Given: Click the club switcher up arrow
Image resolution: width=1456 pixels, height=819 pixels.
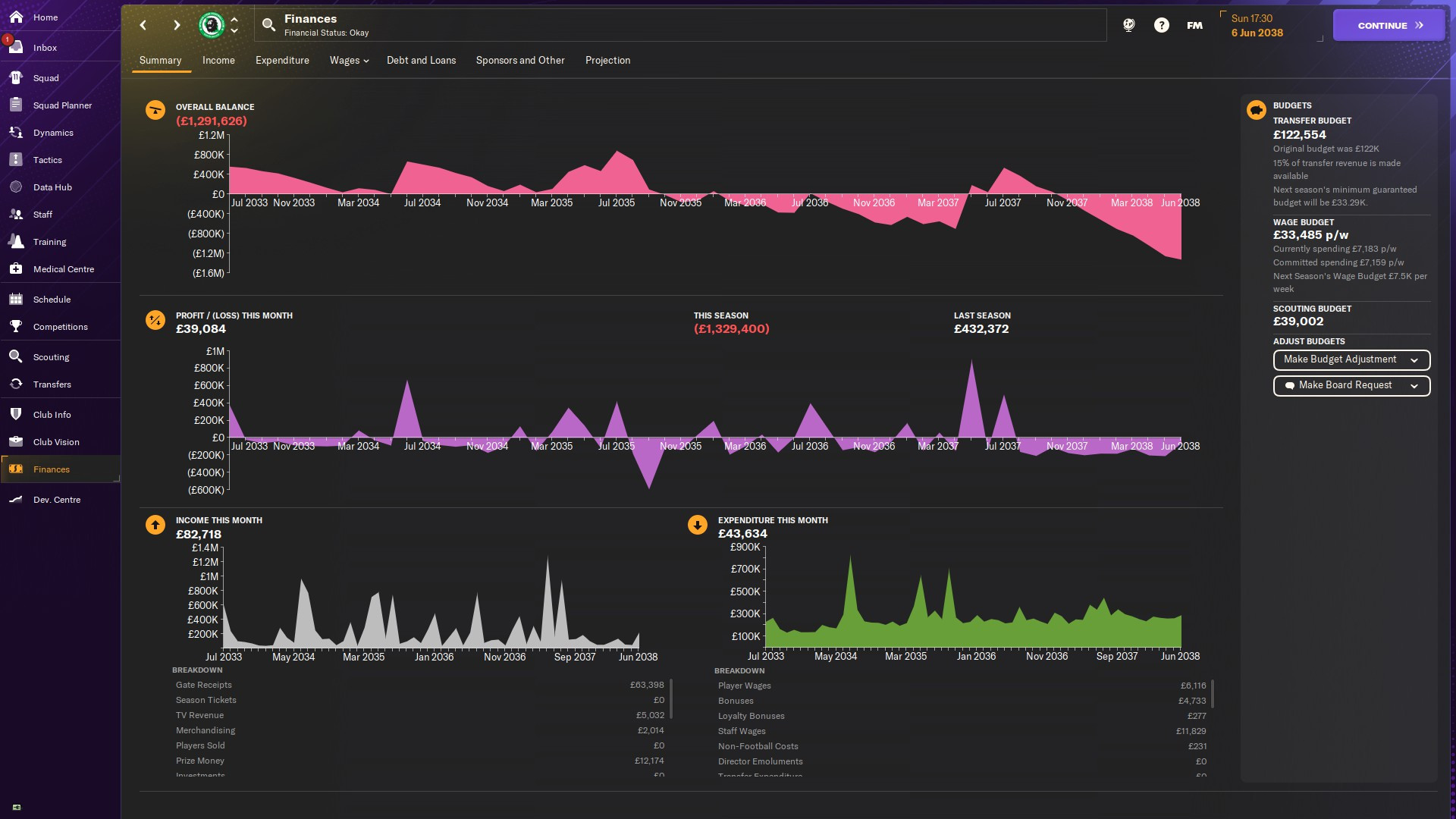Looking at the screenshot, I should pyautogui.click(x=234, y=20).
